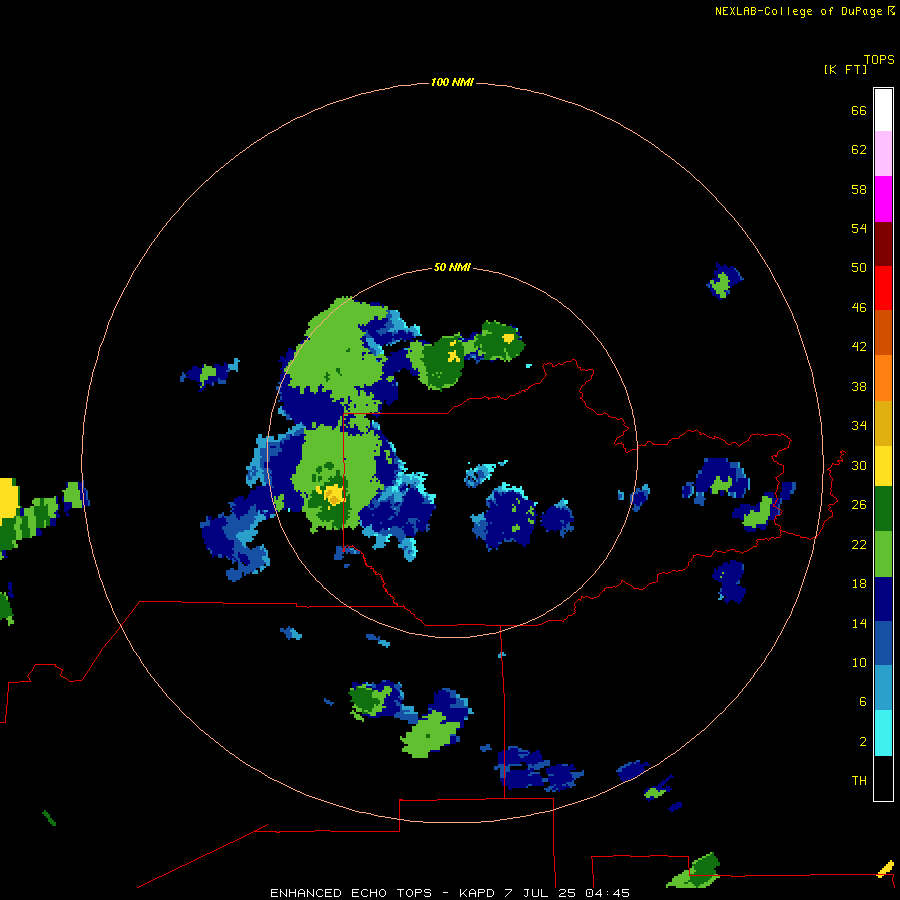Pick the dark orange legend swatch
The height and width of the screenshot is (900, 900).
[x=883, y=332]
